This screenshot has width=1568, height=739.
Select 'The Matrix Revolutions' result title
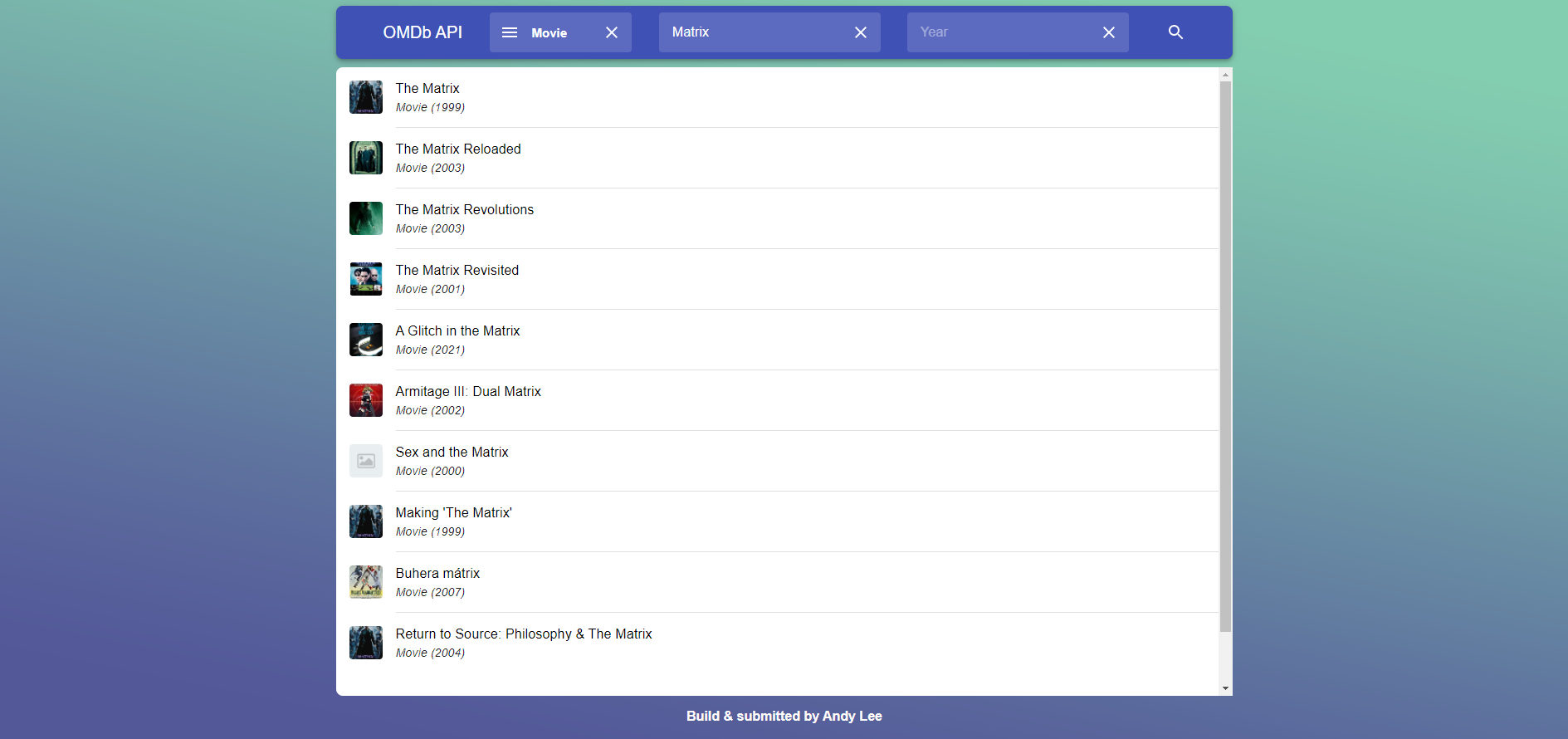point(465,209)
